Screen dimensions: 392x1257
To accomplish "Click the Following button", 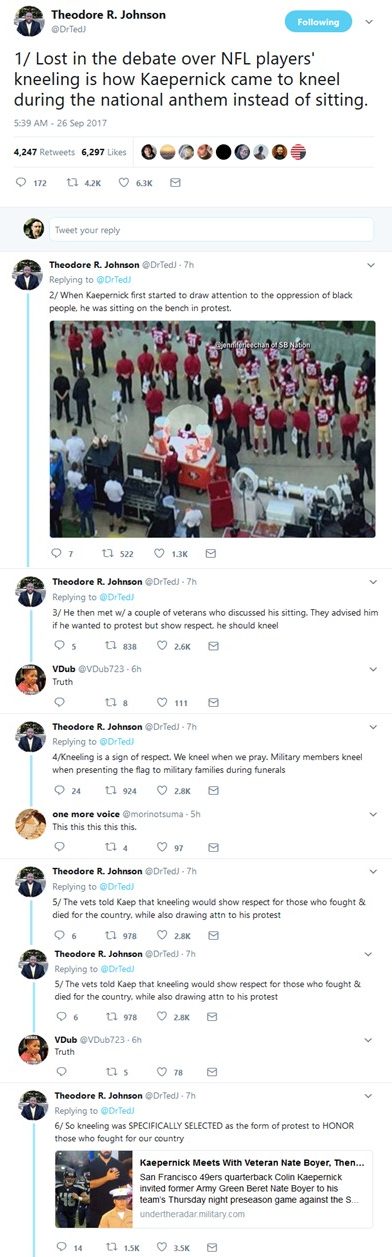I will click(x=318, y=22).
